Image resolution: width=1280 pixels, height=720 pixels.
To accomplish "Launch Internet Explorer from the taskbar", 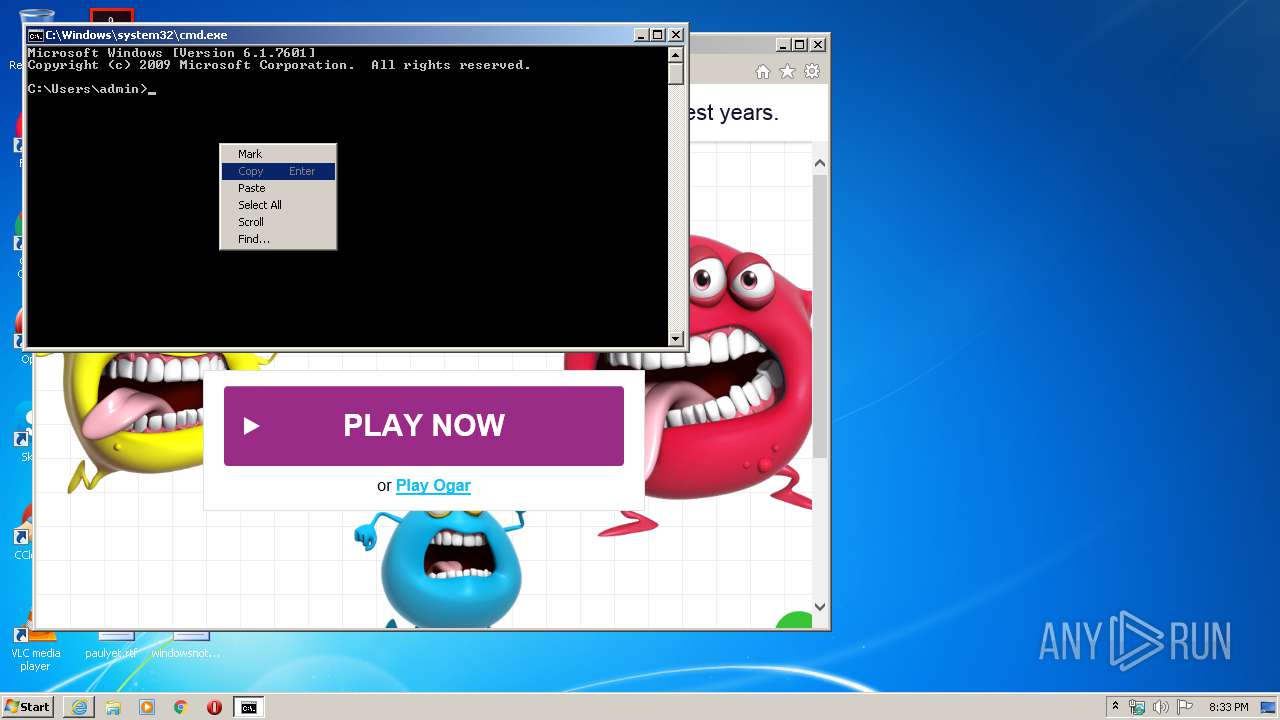I will click(79, 707).
